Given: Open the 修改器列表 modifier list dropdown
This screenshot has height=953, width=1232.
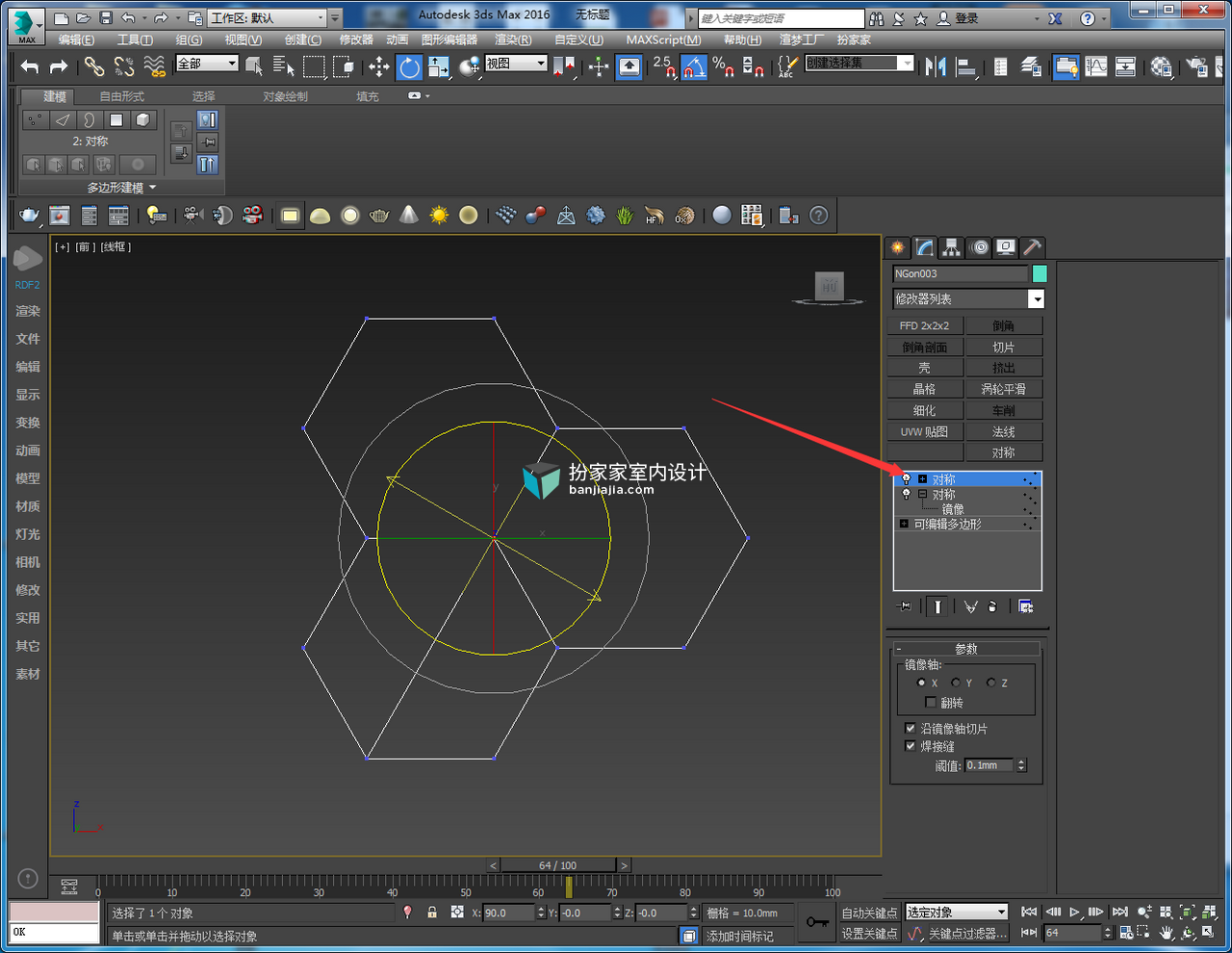Looking at the screenshot, I should [968, 299].
